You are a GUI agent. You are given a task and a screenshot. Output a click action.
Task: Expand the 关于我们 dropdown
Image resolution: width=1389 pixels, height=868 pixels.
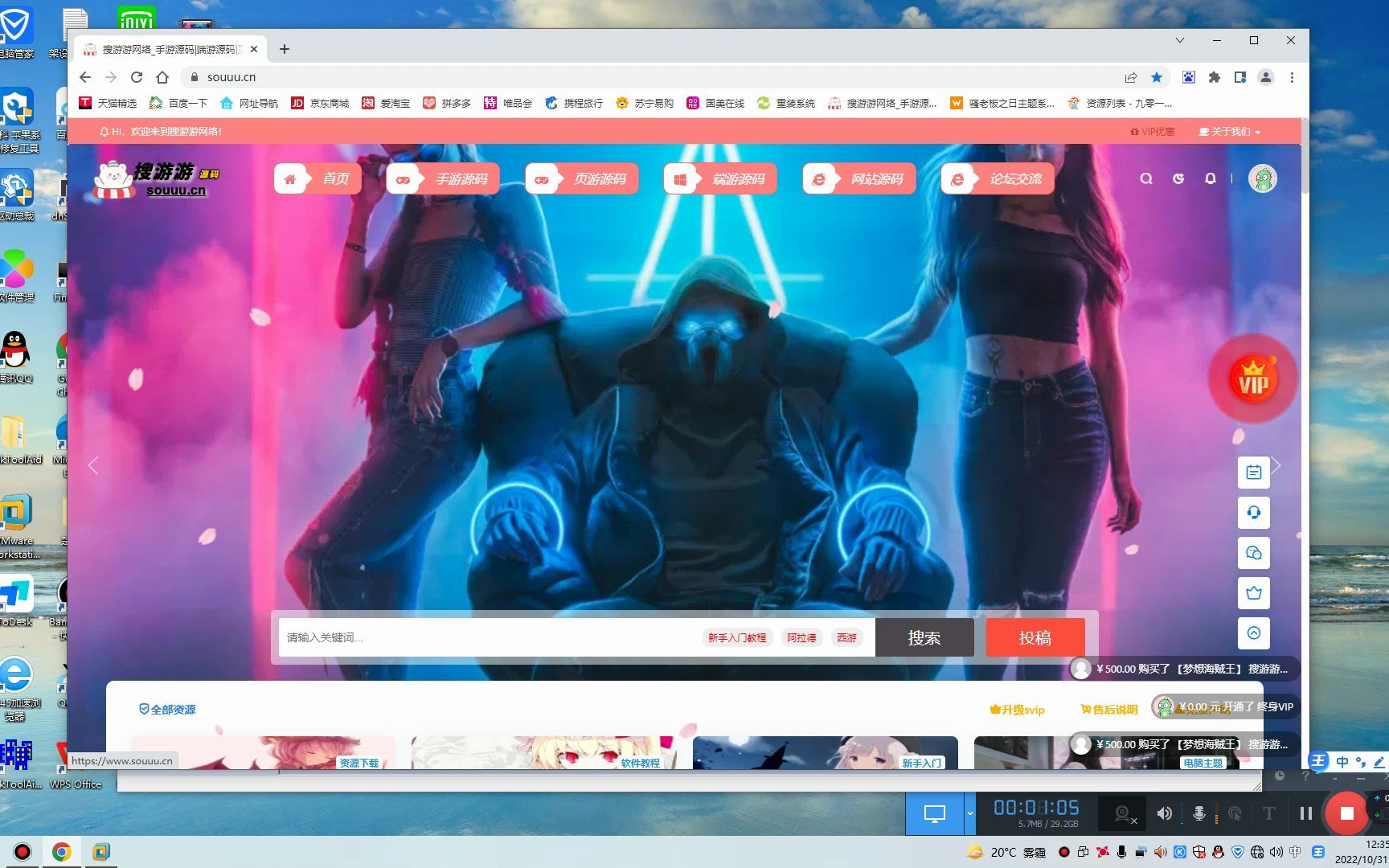pos(1229,132)
